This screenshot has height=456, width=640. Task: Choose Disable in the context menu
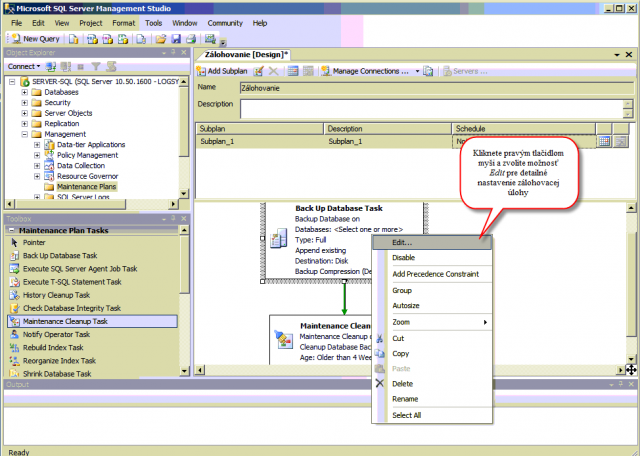(x=432, y=258)
